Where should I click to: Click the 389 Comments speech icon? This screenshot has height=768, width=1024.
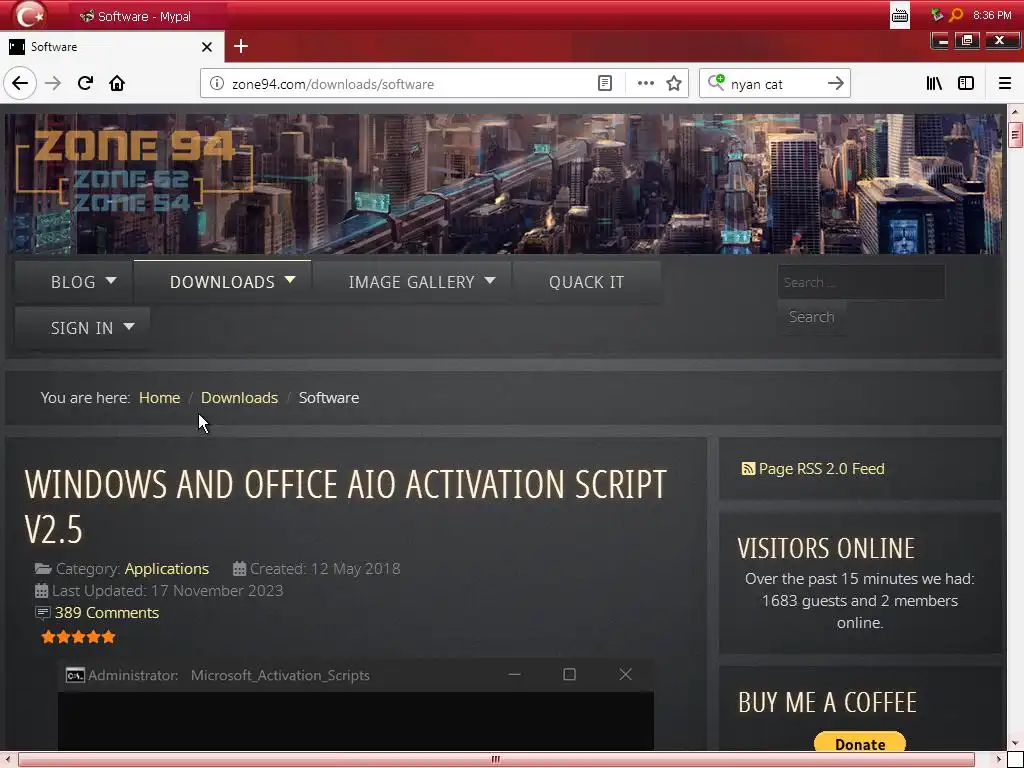pos(42,613)
